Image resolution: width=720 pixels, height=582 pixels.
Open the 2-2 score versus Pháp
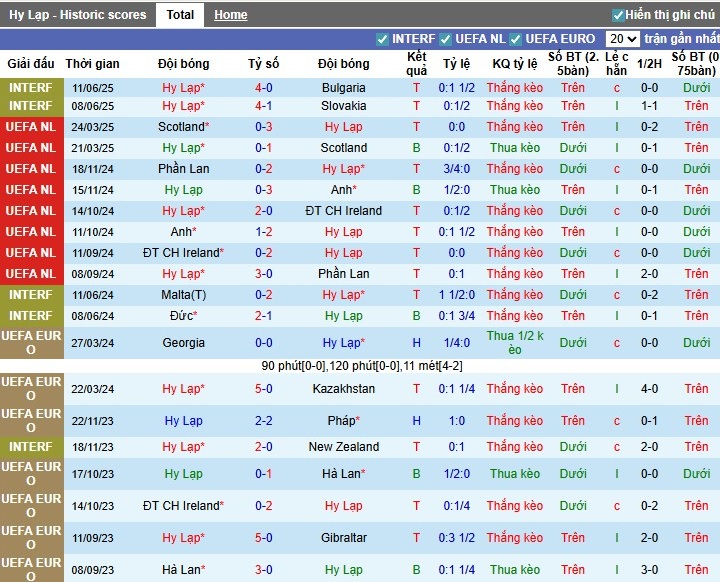click(x=263, y=422)
